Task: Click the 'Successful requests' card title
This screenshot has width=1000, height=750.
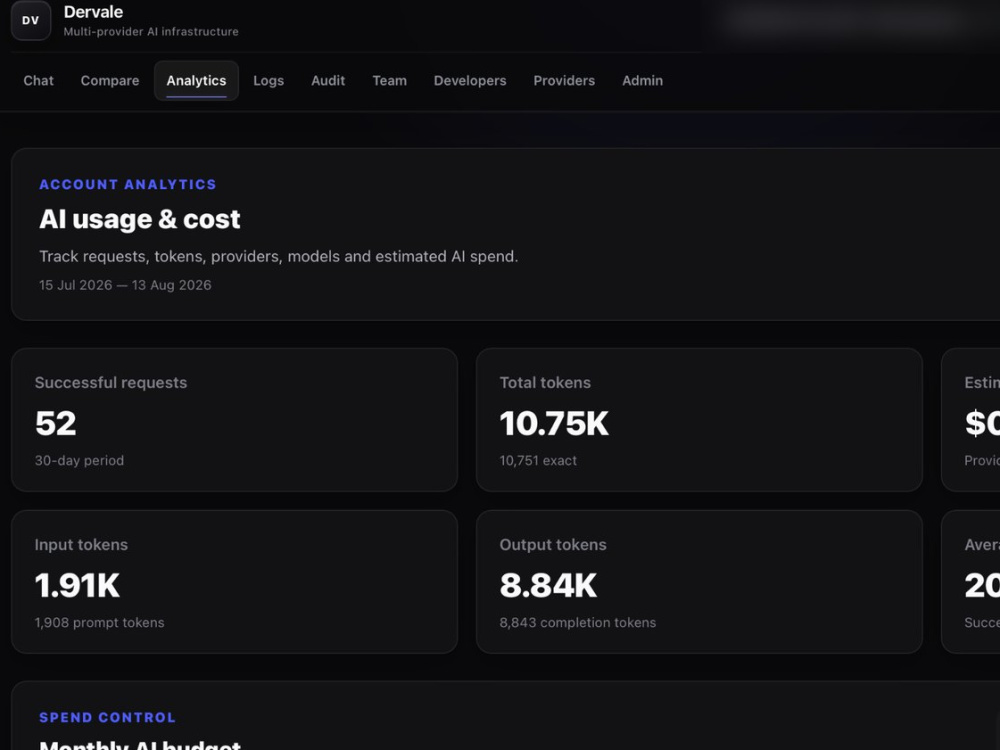Action: coord(111,383)
